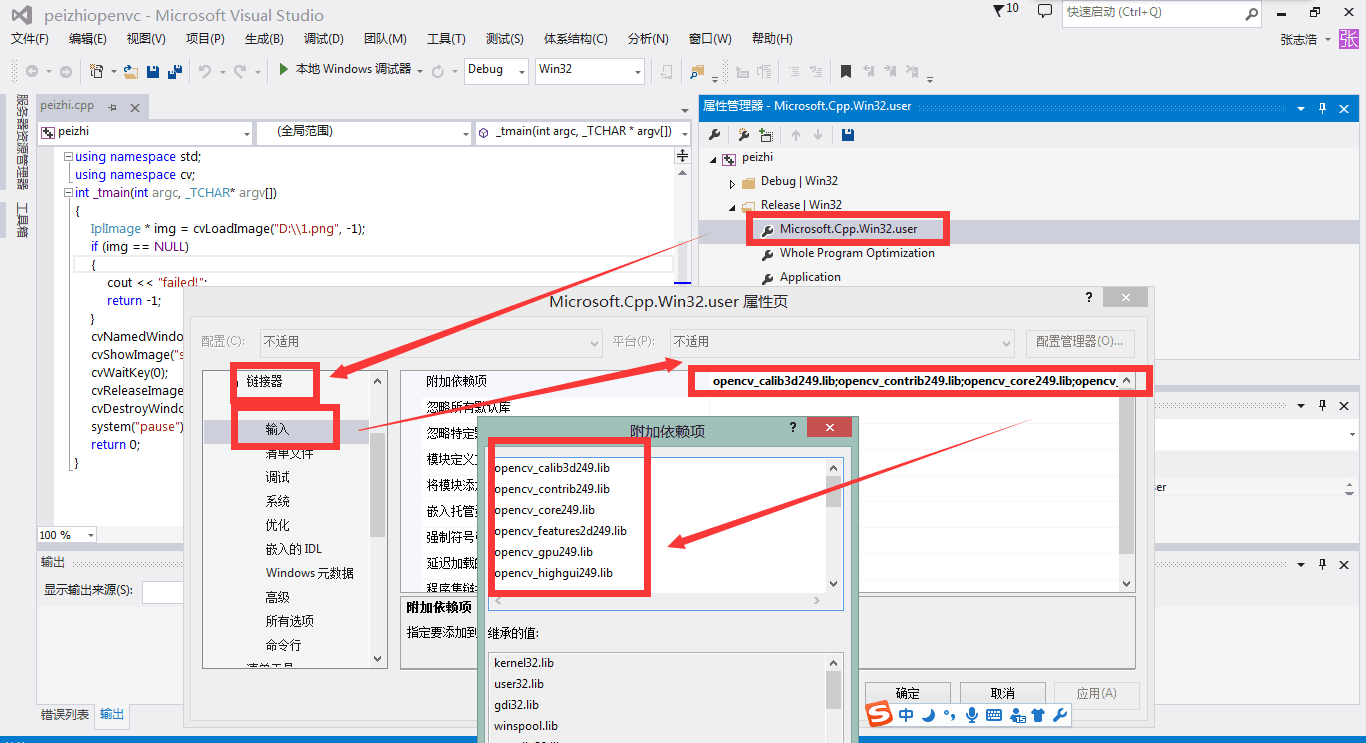The width and height of the screenshot is (1366, 743).
Task: Open the 生成(B) menu
Action: pyautogui.click(x=264, y=39)
